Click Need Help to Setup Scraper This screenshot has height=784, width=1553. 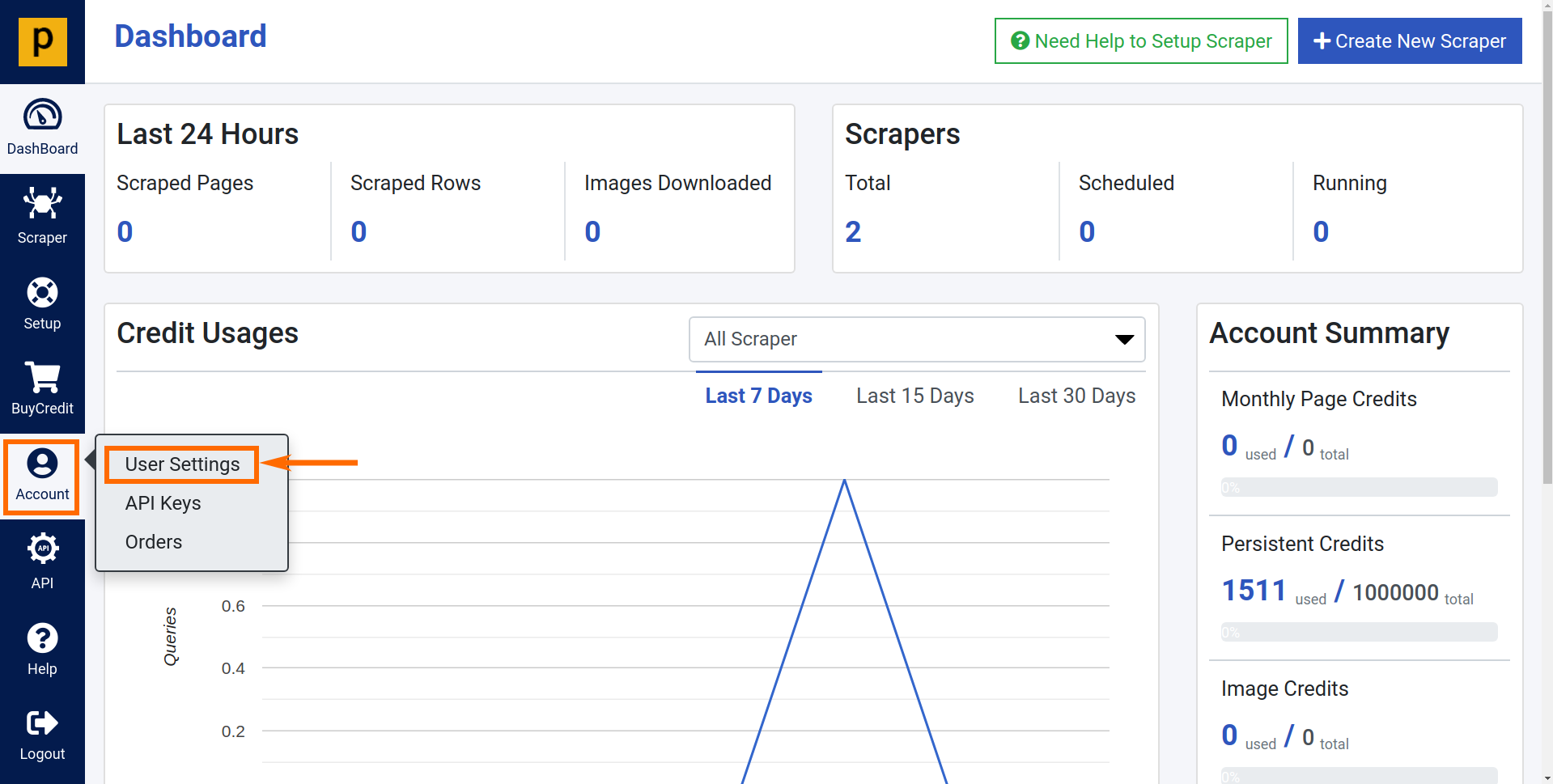click(x=1140, y=41)
